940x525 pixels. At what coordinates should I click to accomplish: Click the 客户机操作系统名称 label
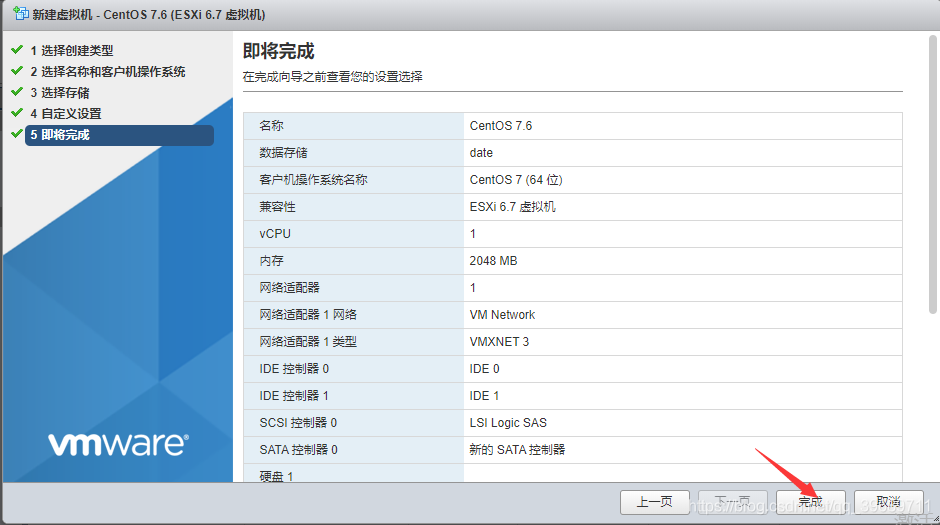point(313,180)
